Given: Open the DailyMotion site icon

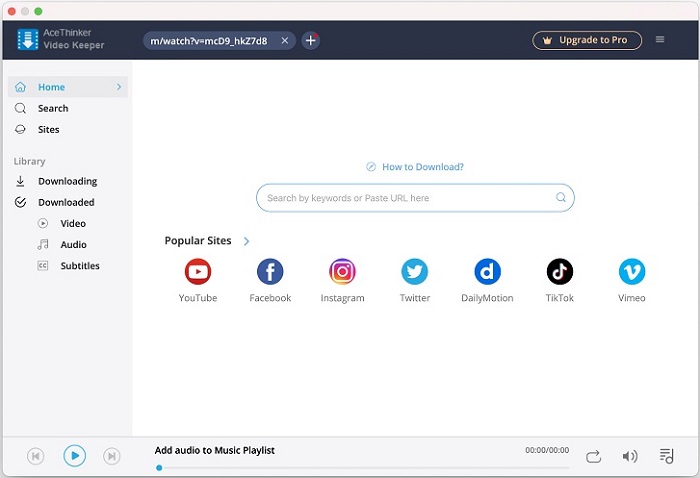Looking at the screenshot, I should (x=487, y=272).
